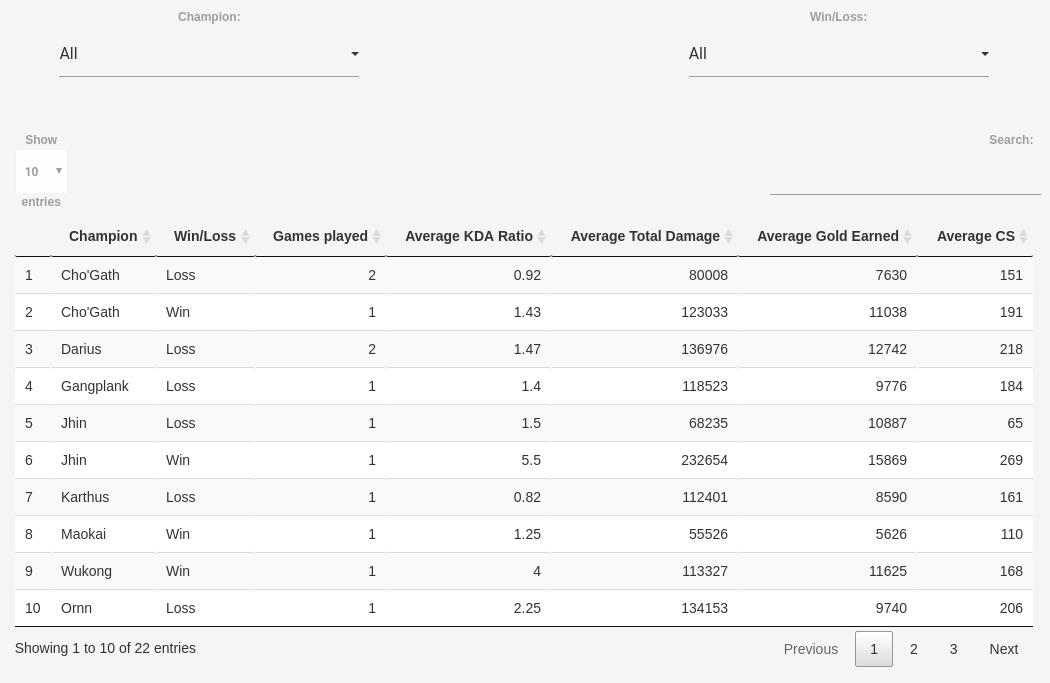Click the Karthus champion cell
Viewport: 1050px width, 683px height.
pos(85,497)
